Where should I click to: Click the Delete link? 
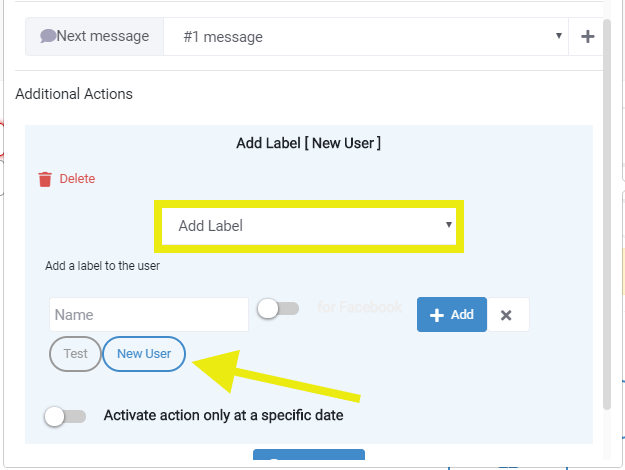tap(77, 179)
